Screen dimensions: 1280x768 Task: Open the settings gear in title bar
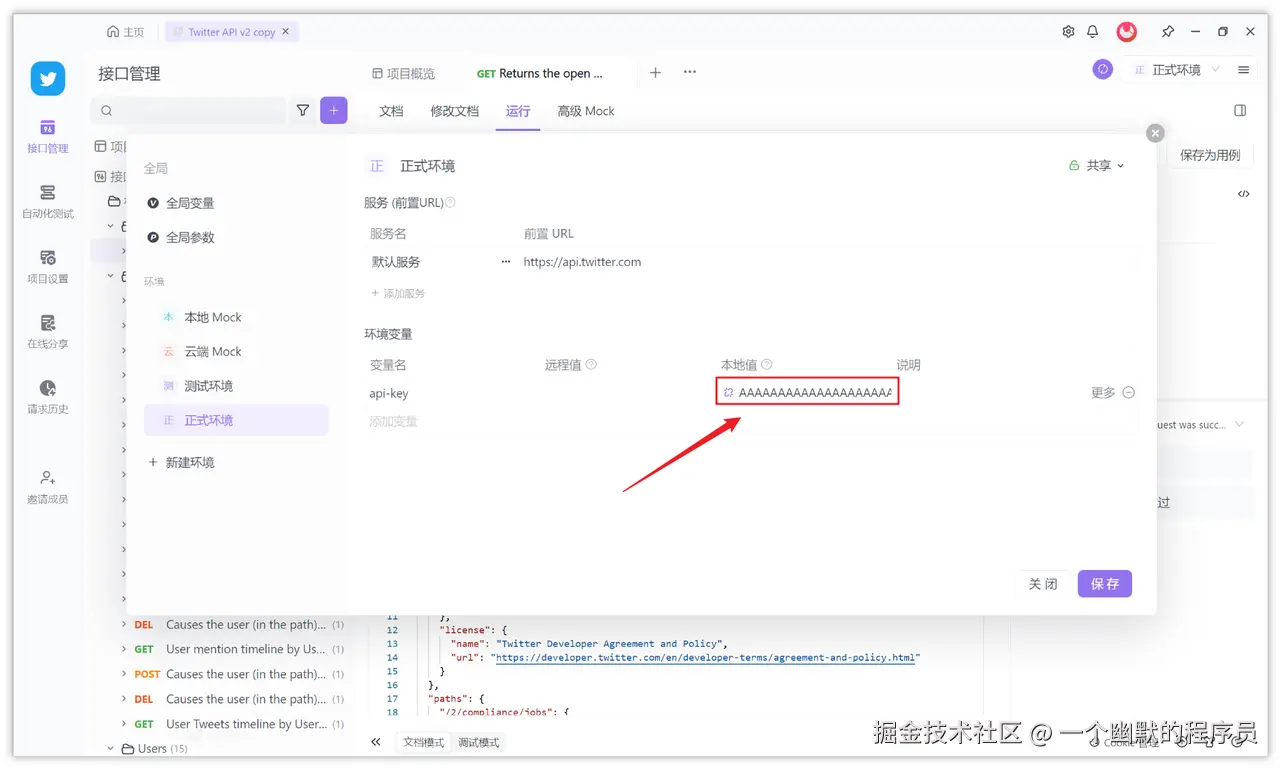[1068, 32]
